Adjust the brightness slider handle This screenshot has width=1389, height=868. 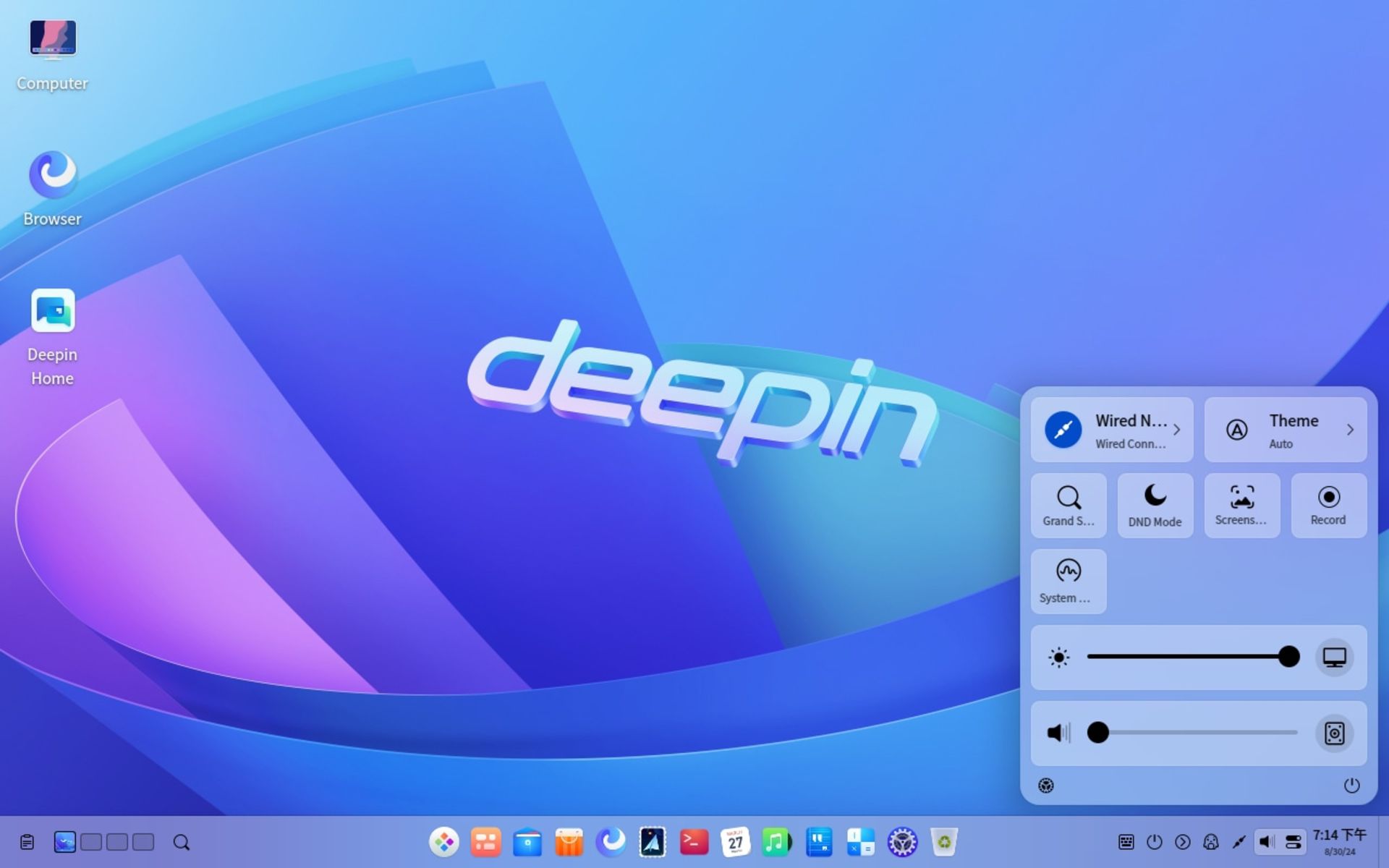pyautogui.click(x=1288, y=657)
